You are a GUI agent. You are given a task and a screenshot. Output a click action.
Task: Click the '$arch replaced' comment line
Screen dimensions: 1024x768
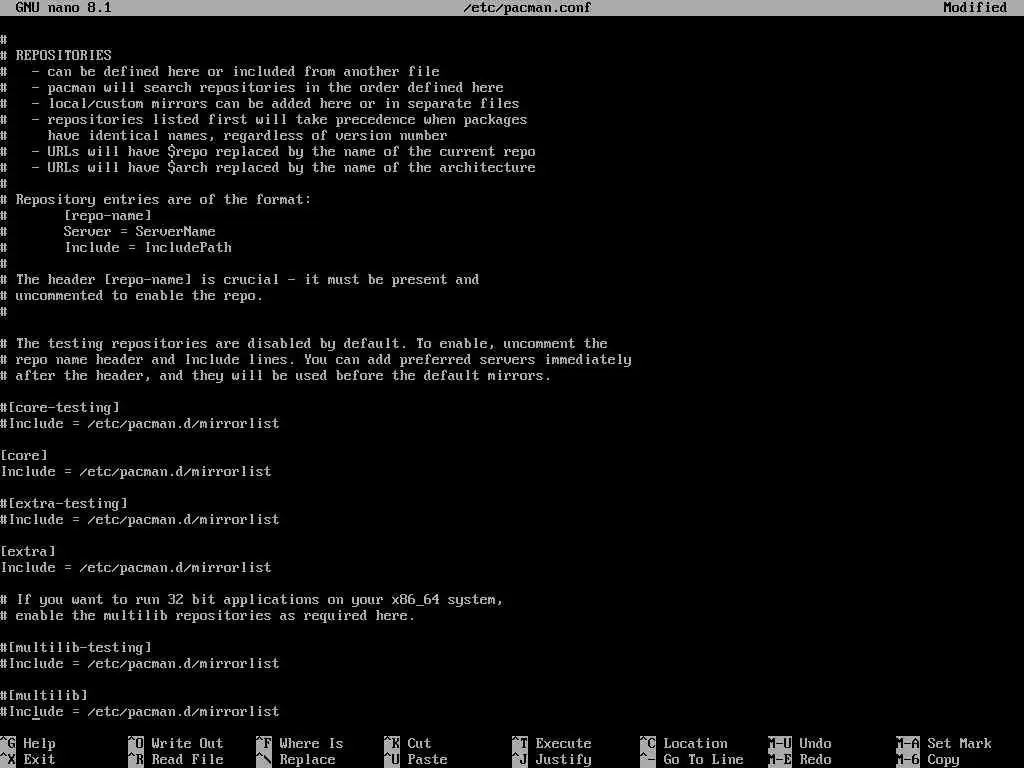[268, 168]
